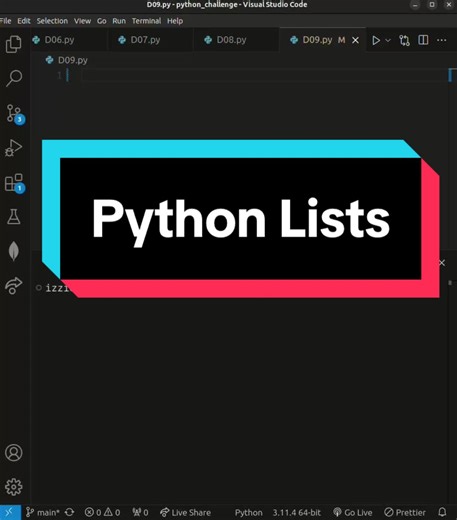Start Go Live server
Viewport: 457px width, 520px height.
(x=353, y=512)
